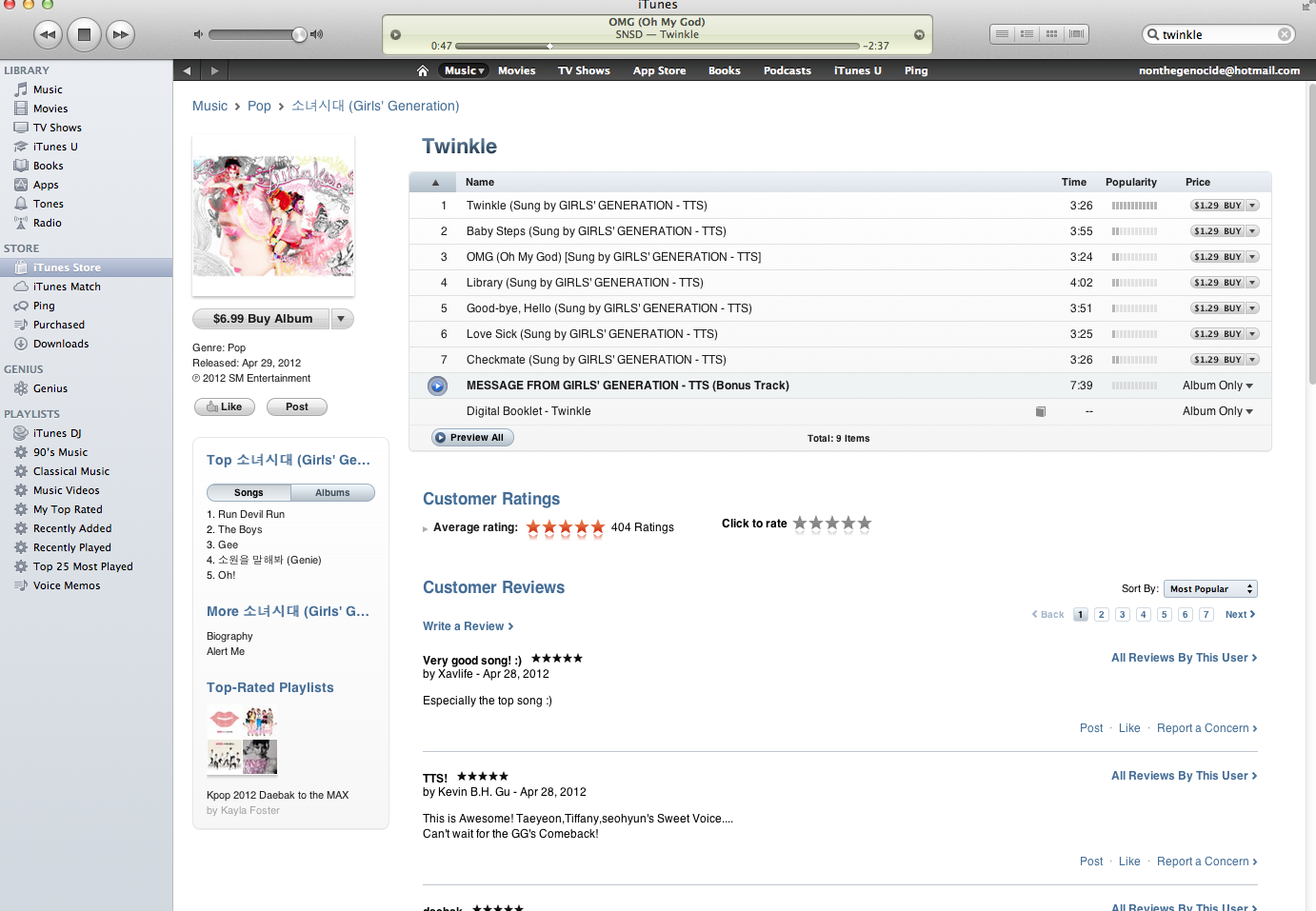Click the Preview All button
This screenshot has height=911, width=1316.
[x=472, y=438]
